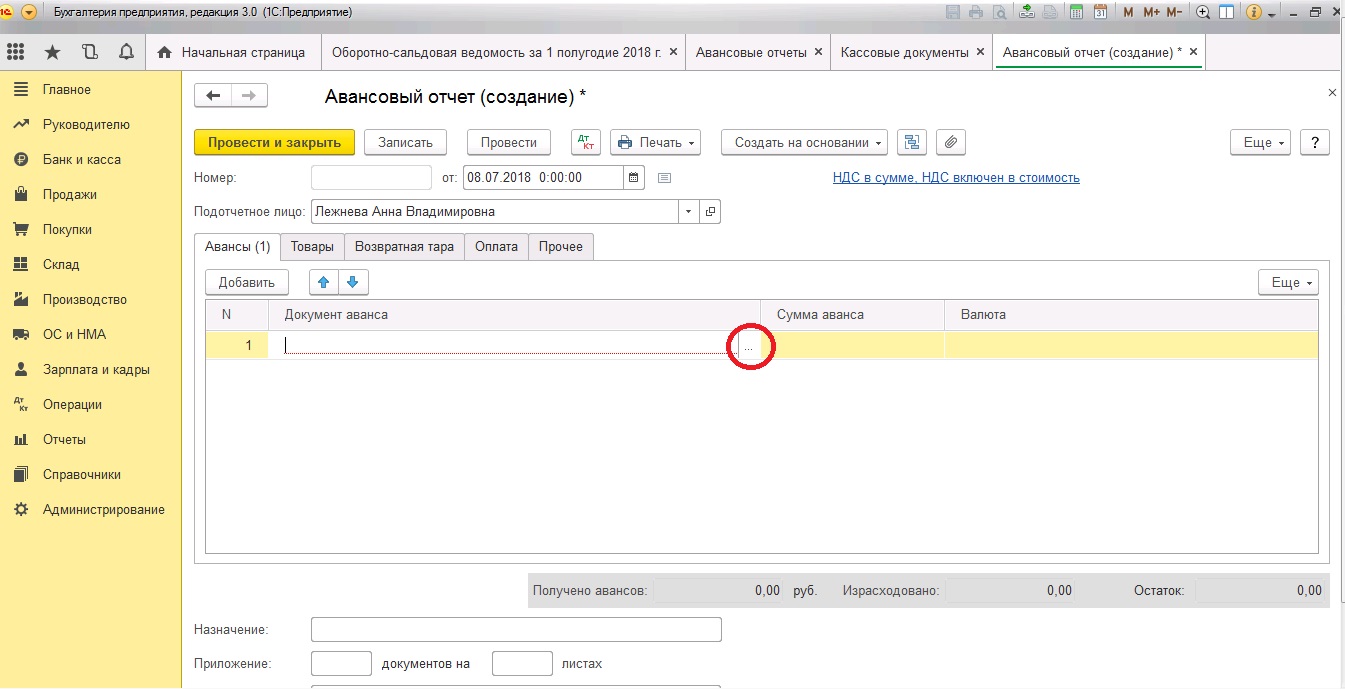This screenshot has height=689, width=1345.
Task: Open calculator in the title toolbar
Action: point(1077,12)
